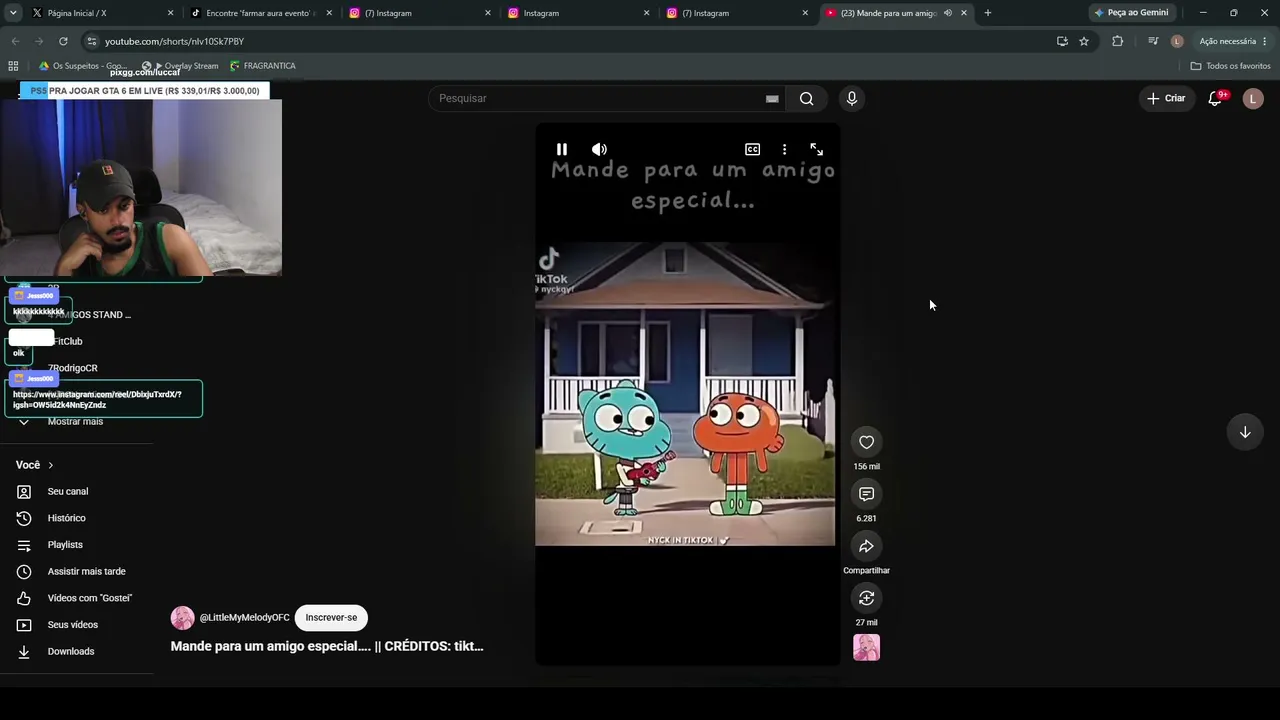The height and width of the screenshot is (720, 1280).
Task: Open the YouTube account avatar menu
Action: pyautogui.click(x=1253, y=98)
